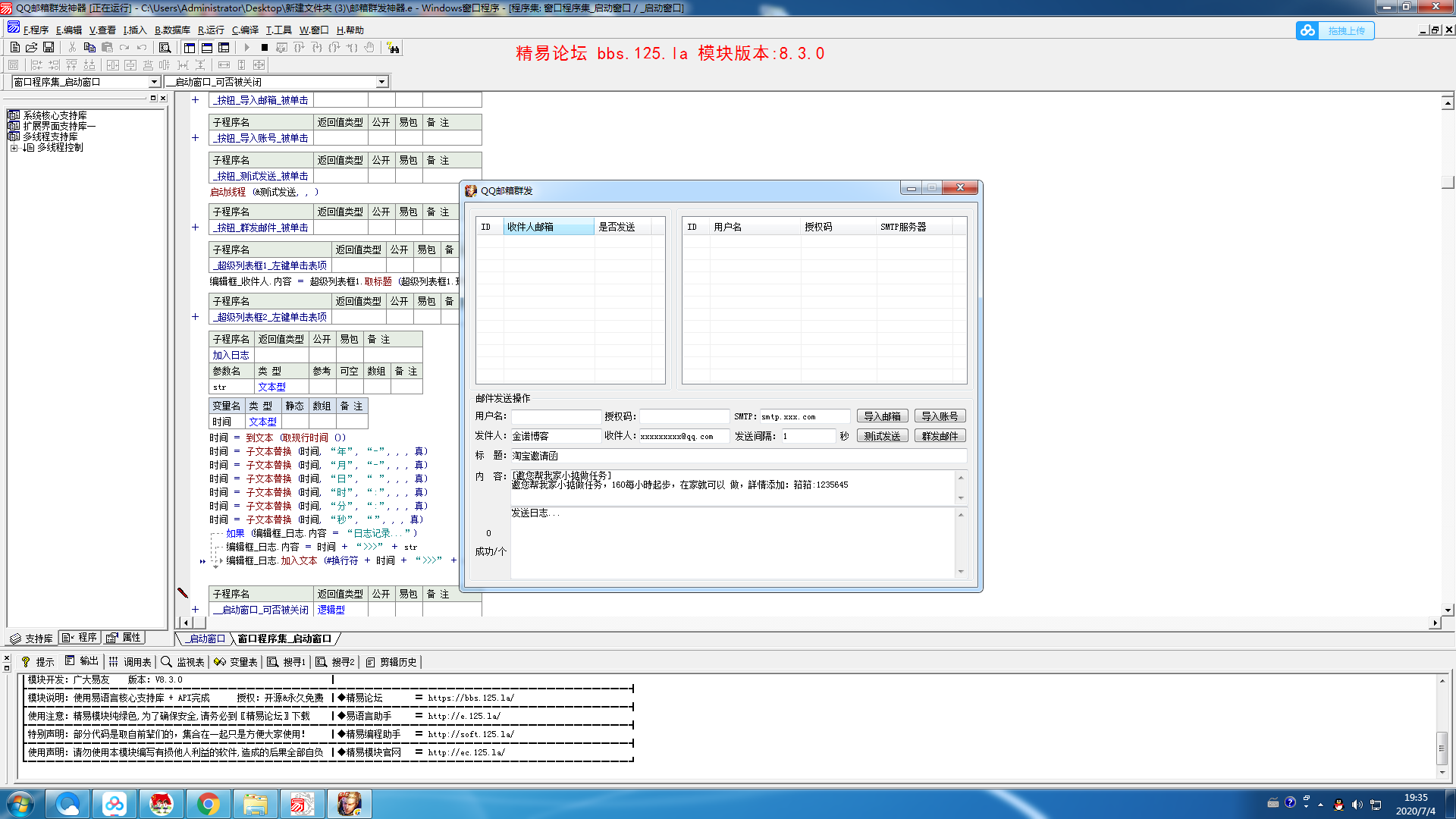This screenshot has height=819, width=1456.
Task: Click the 导入账号 button in QQ邮箱群发
Action: point(940,416)
